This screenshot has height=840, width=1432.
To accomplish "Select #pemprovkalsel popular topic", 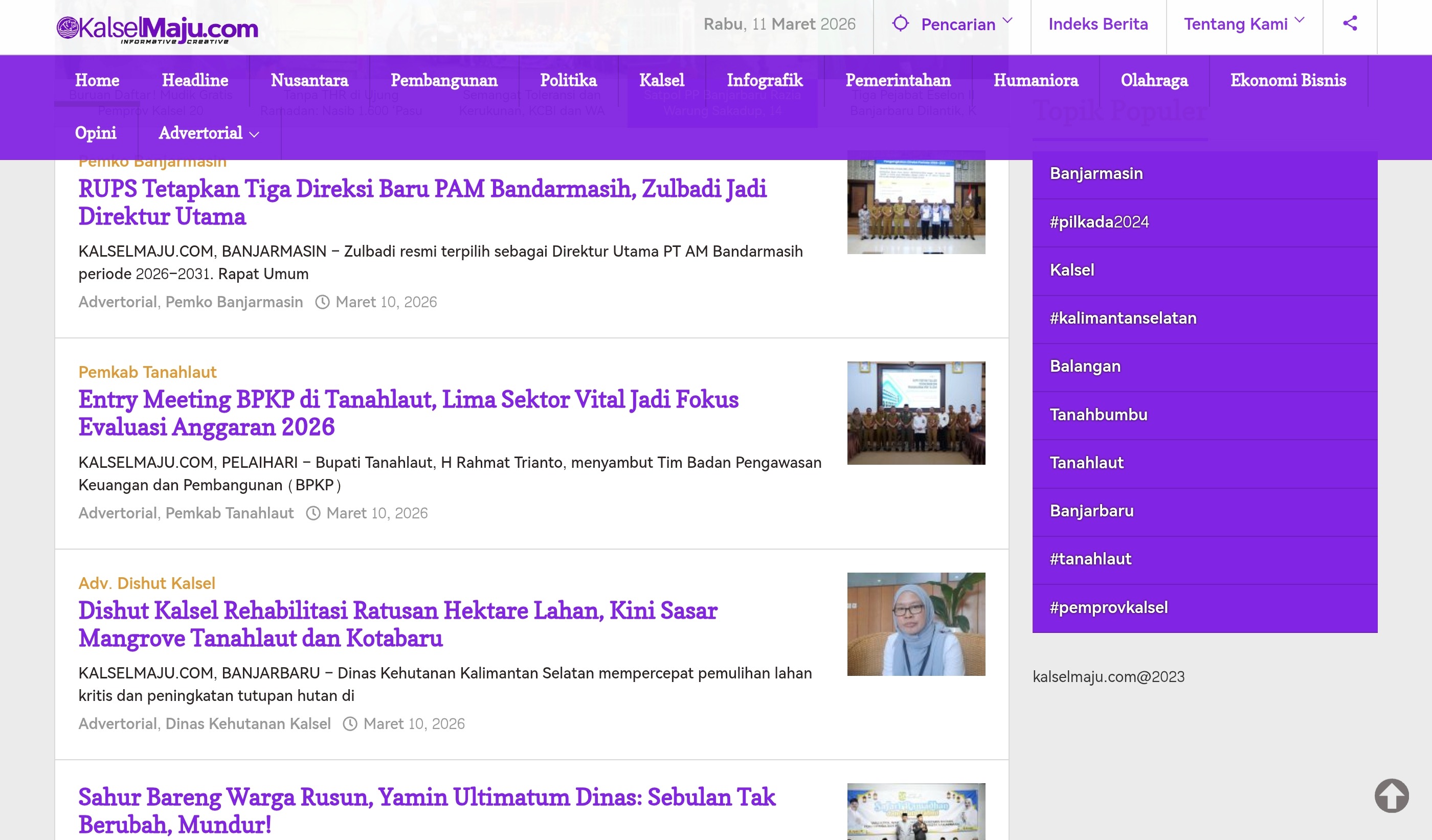I will click(x=1205, y=609).
